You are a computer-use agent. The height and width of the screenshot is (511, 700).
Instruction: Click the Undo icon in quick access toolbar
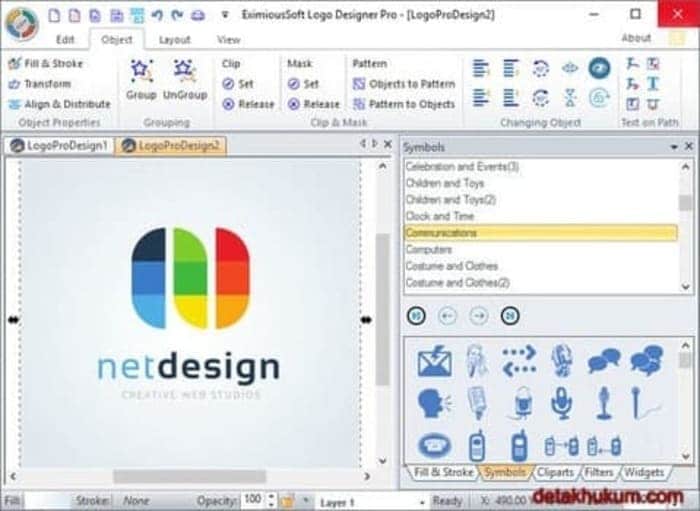pyautogui.click(x=157, y=15)
